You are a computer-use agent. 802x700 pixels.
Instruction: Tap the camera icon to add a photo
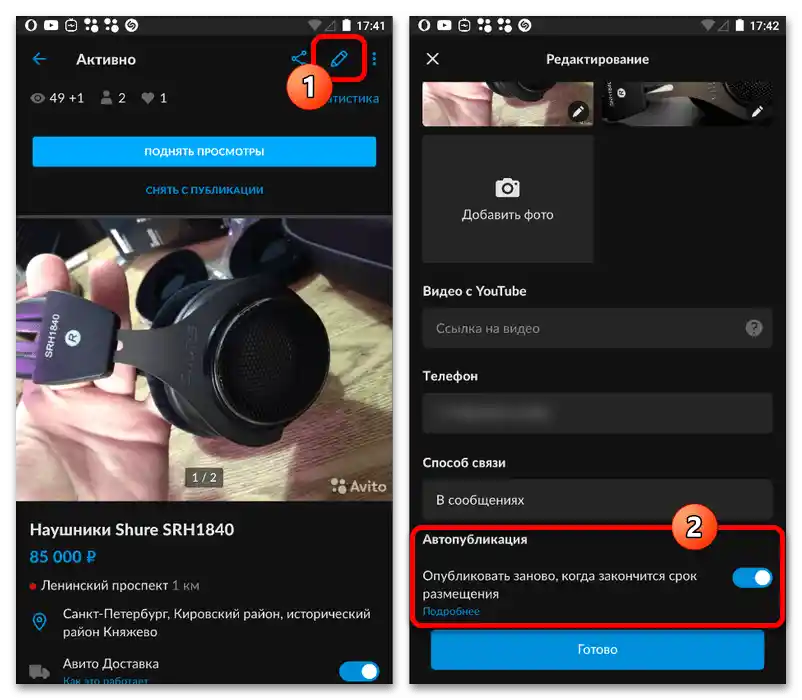[x=507, y=188]
